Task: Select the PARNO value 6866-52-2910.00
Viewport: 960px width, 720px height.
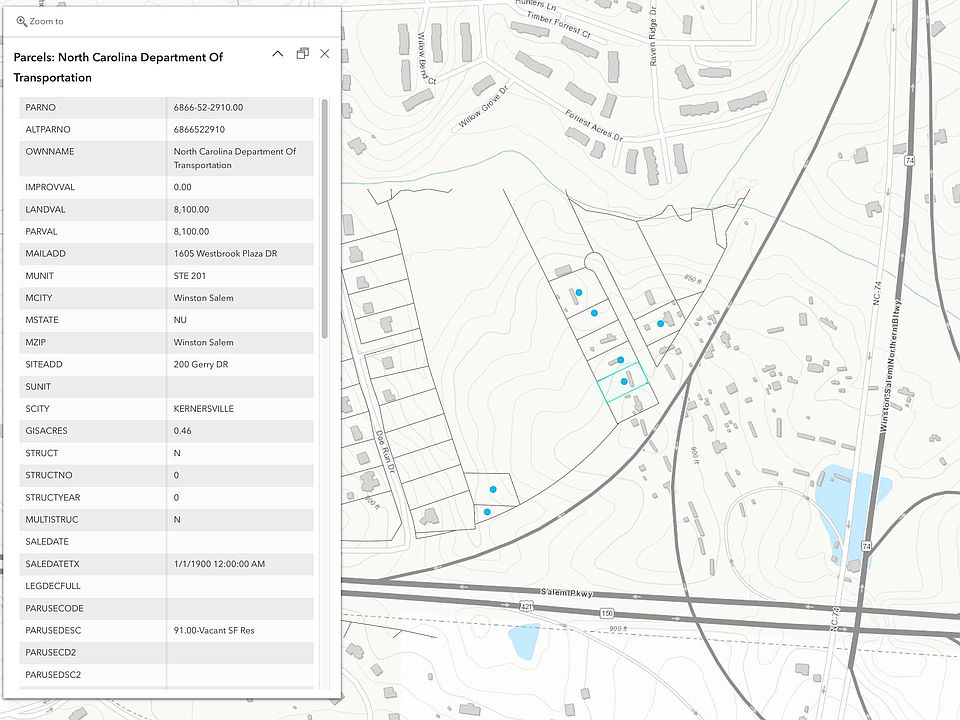Action: click(208, 107)
